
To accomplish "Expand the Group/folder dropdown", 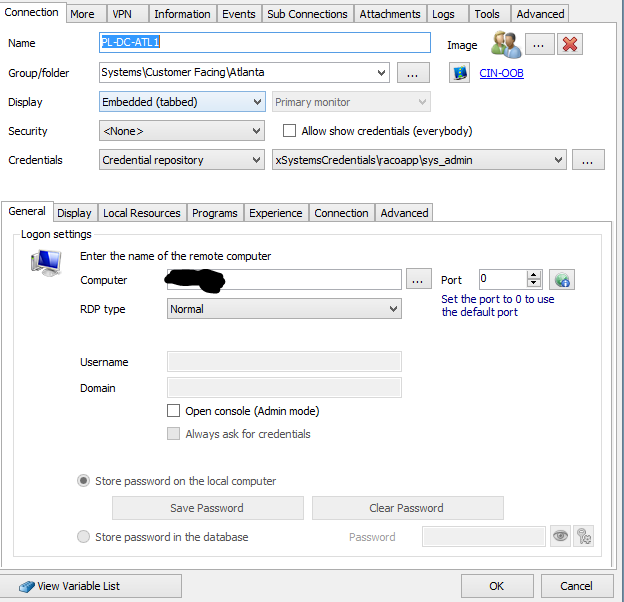I will pos(381,73).
